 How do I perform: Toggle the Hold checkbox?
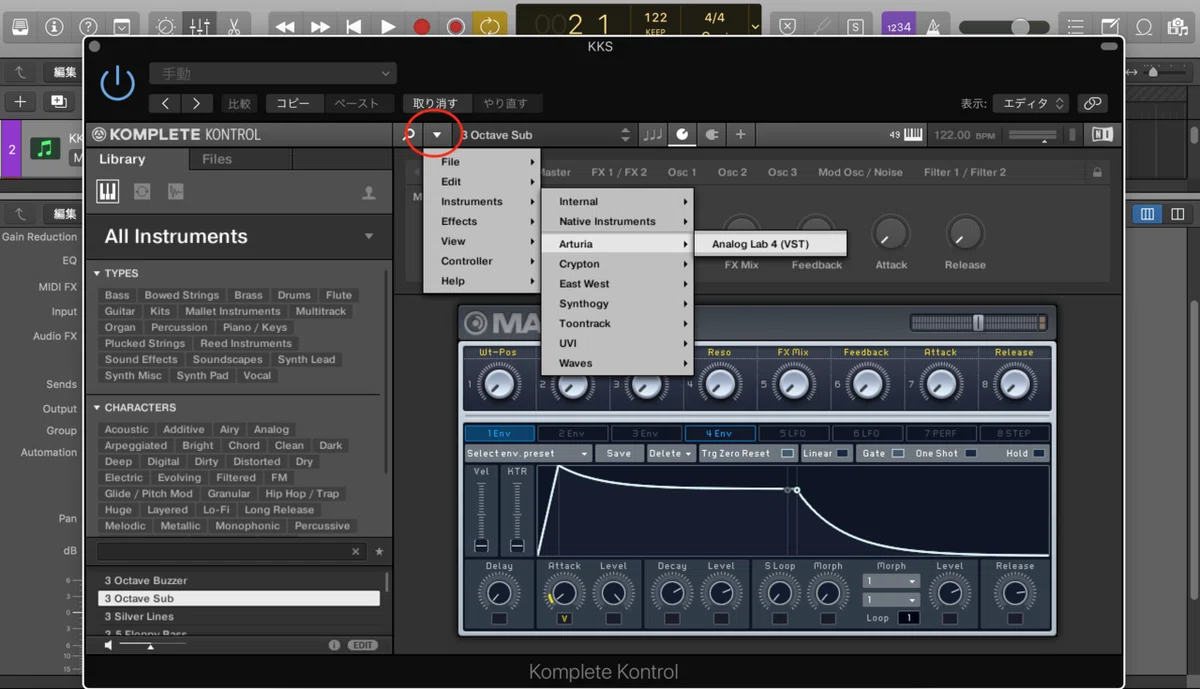click(1040, 453)
